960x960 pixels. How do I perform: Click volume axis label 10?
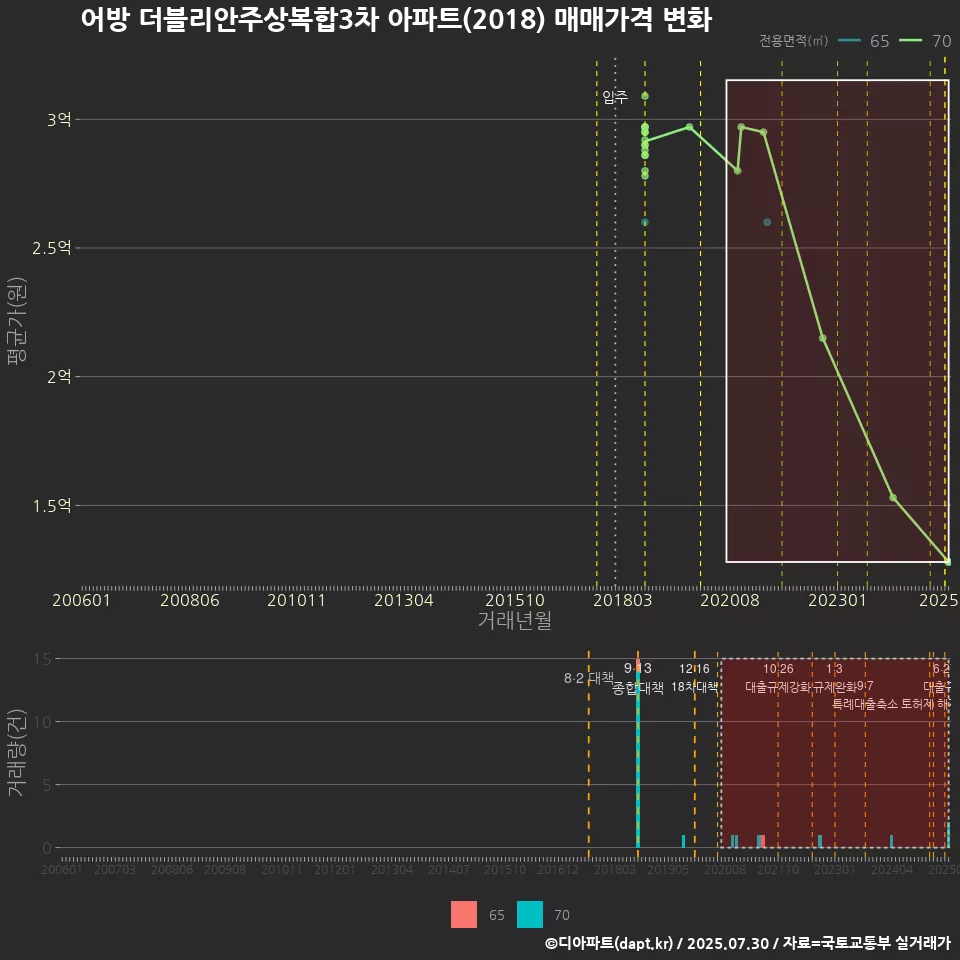click(x=43, y=722)
